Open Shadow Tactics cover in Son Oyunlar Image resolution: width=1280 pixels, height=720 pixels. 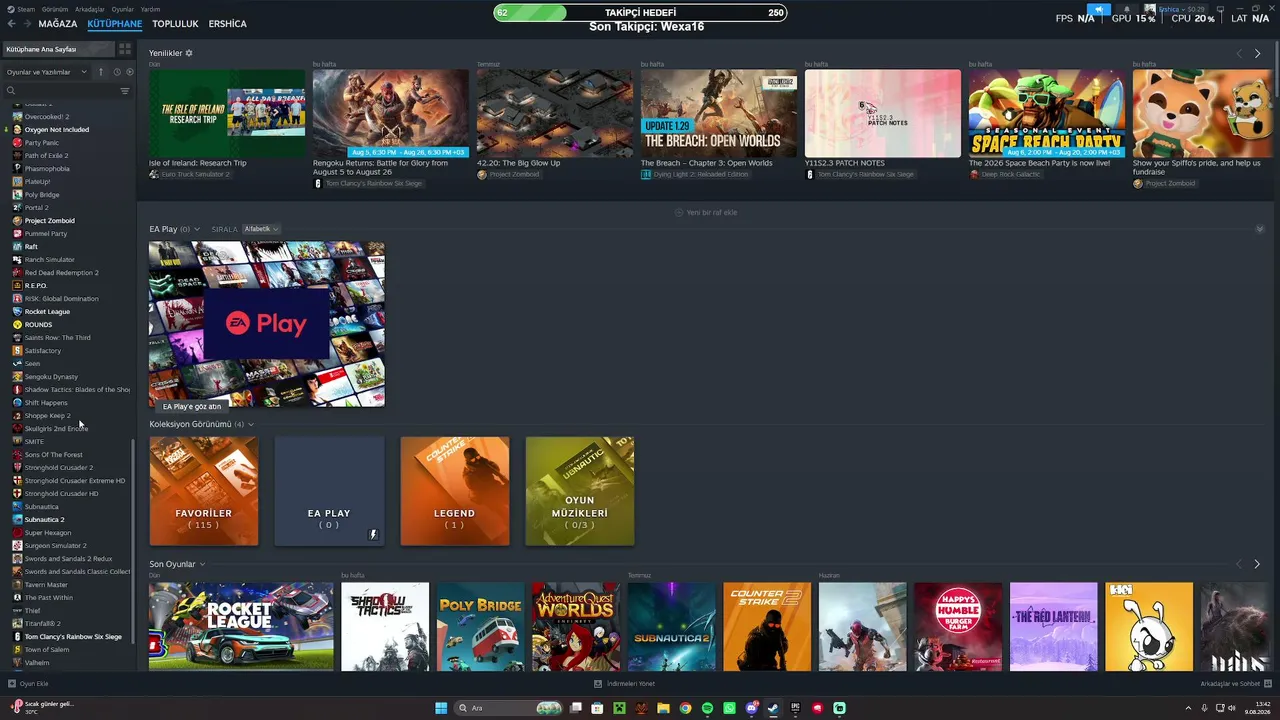click(x=385, y=627)
